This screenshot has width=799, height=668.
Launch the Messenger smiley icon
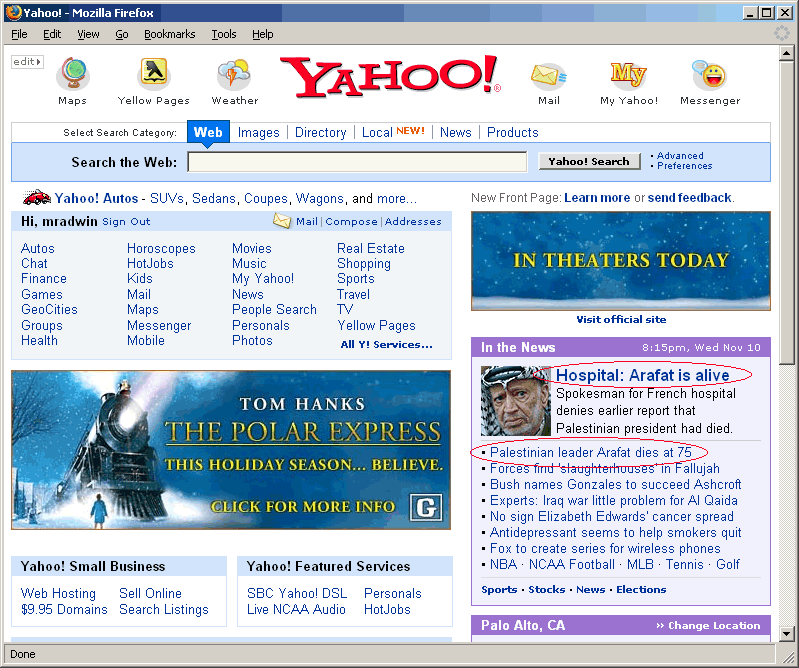coord(709,75)
